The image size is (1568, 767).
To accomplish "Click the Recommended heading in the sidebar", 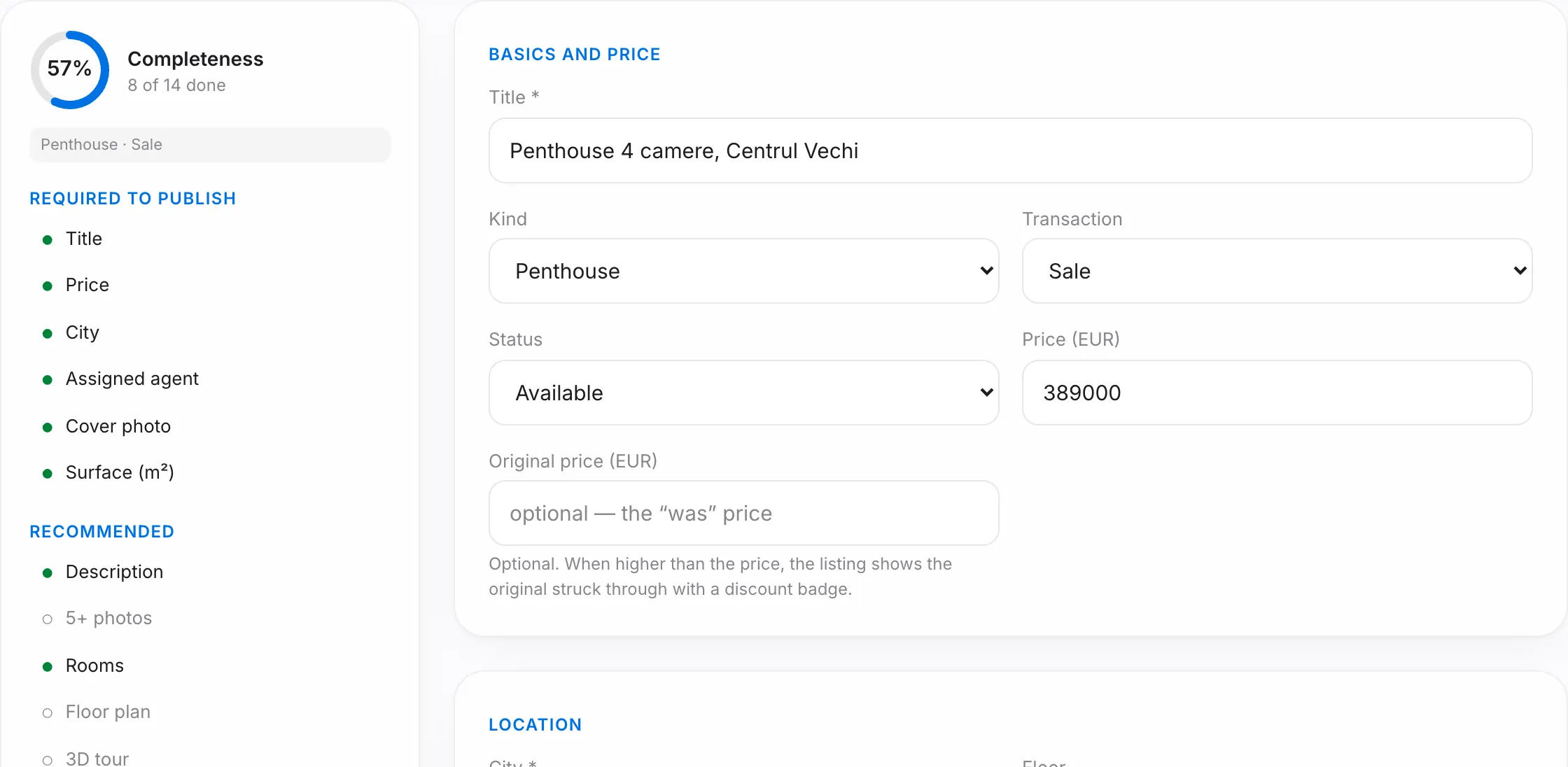I will click(x=102, y=532).
